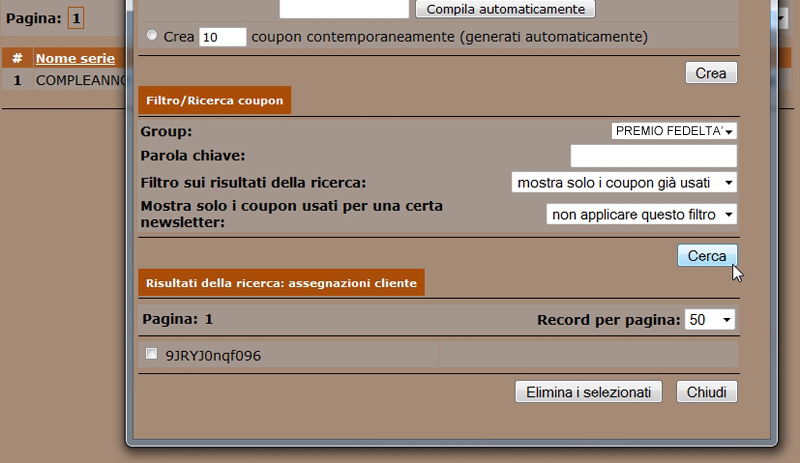Click the COMPLEANNO row in background table
Screen dimensions: 800x463
click(64, 80)
